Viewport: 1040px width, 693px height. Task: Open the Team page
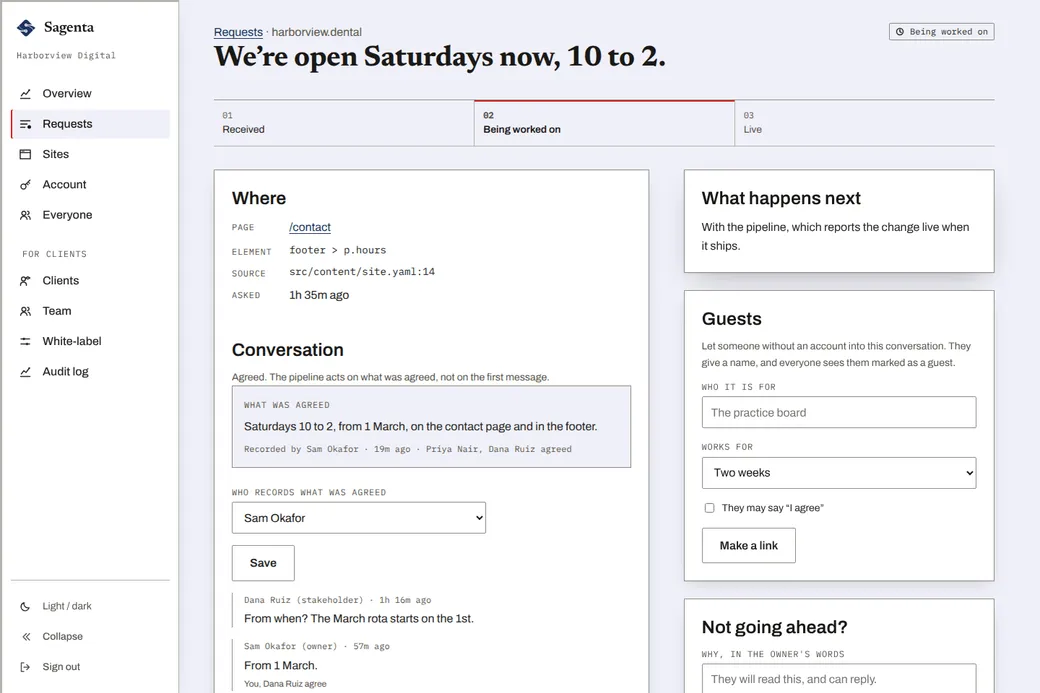pyautogui.click(x=90, y=311)
